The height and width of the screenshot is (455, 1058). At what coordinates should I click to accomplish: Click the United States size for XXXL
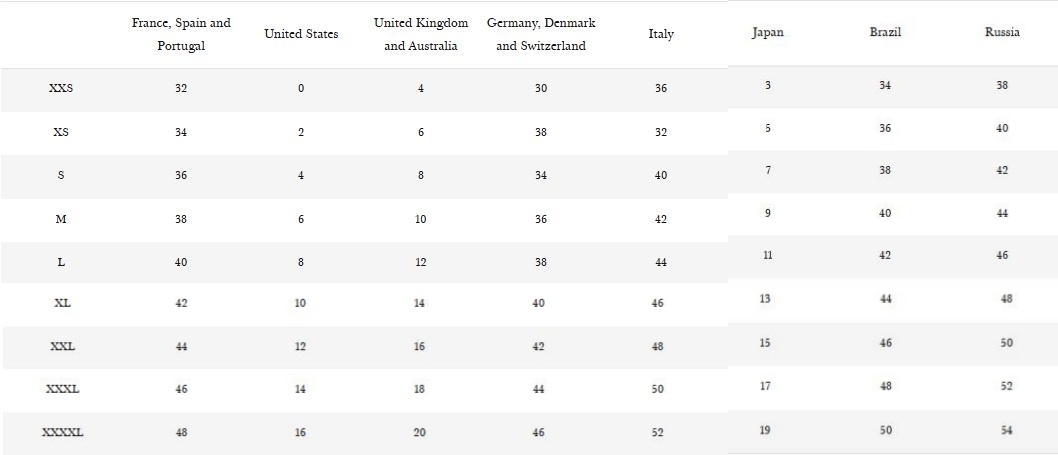coord(300,390)
